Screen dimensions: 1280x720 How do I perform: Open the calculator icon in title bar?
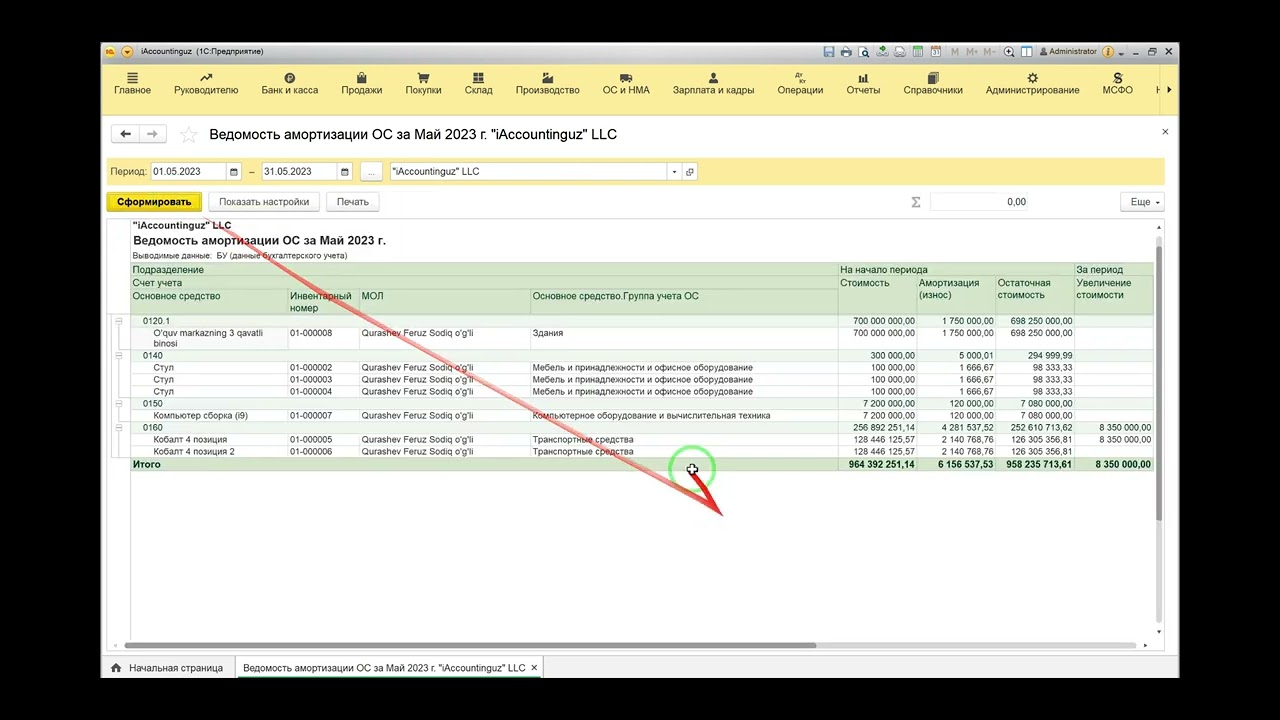917,52
